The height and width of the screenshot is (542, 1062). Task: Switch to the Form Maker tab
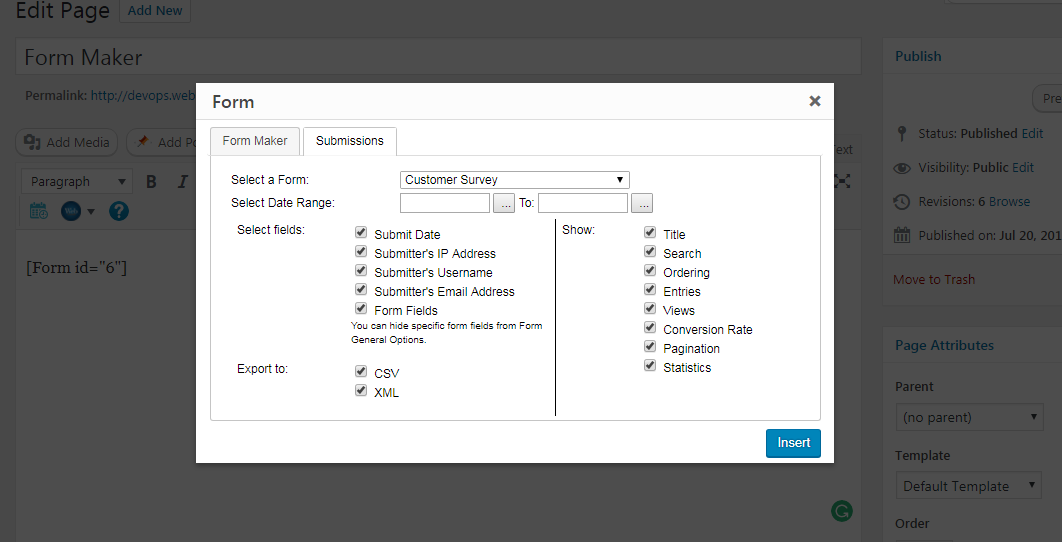tap(255, 141)
